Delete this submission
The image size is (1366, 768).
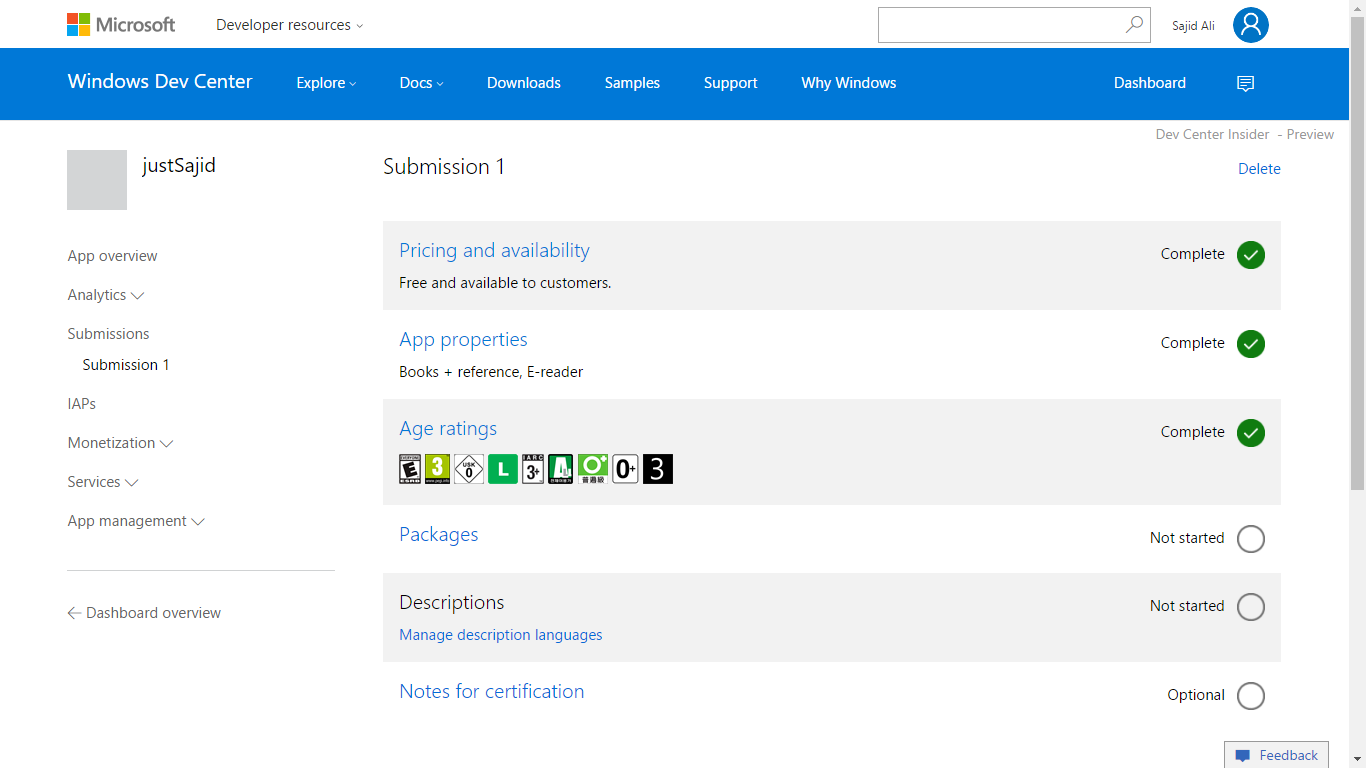coord(1259,169)
